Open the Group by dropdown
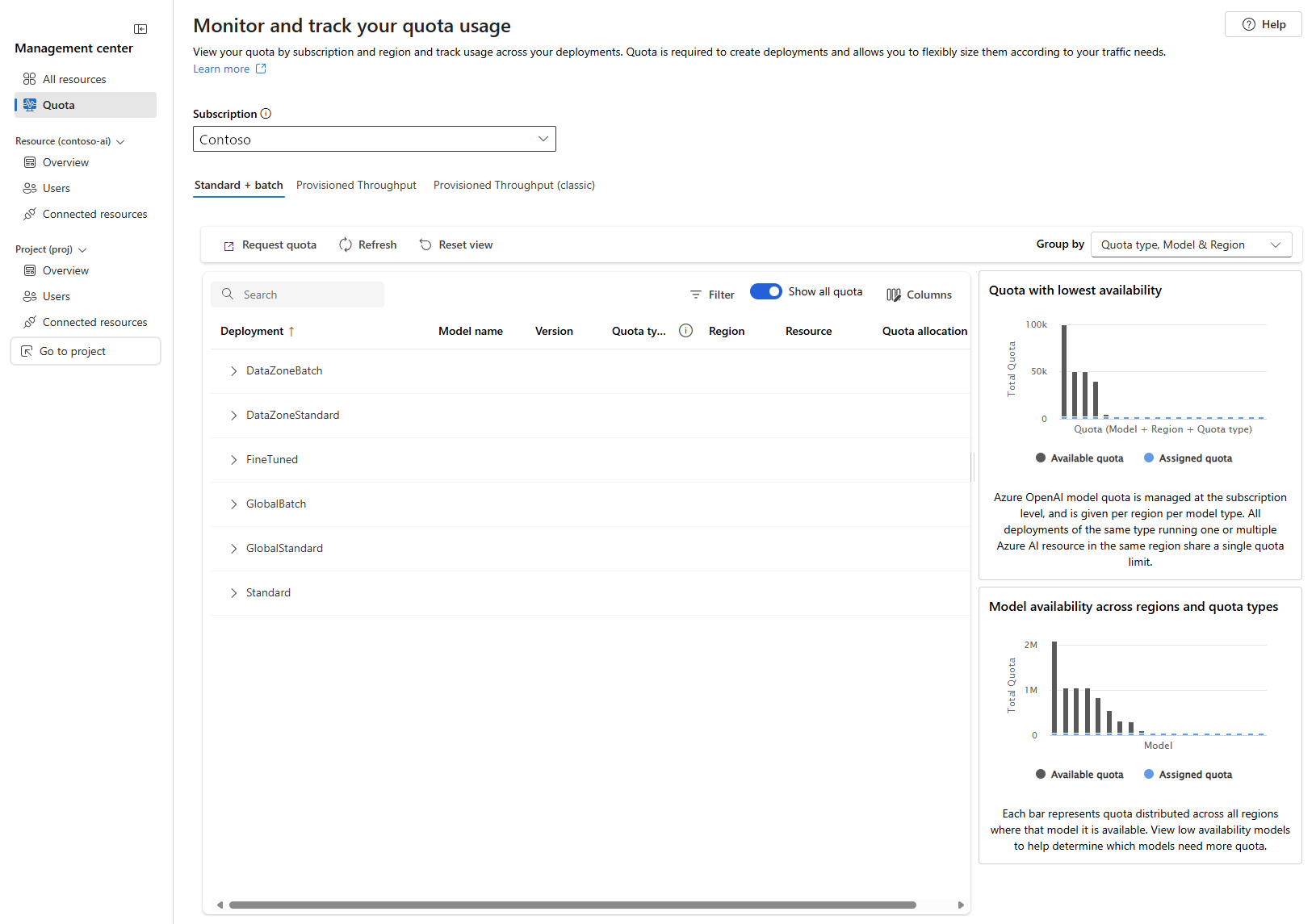Image resolution: width=1316 pixels, height=924 pixels. (x=1191, y=245)
